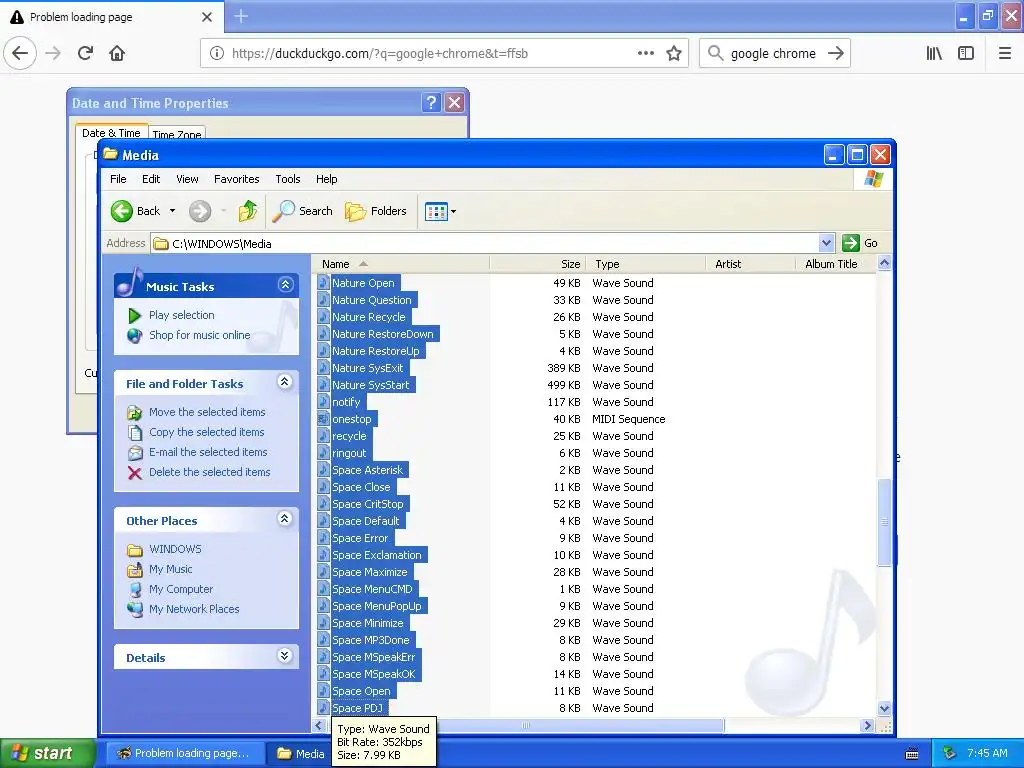The width and height of the screenshot is (1024, 768).
Task: Reload the Firefox page
Action: pos(86,53)
